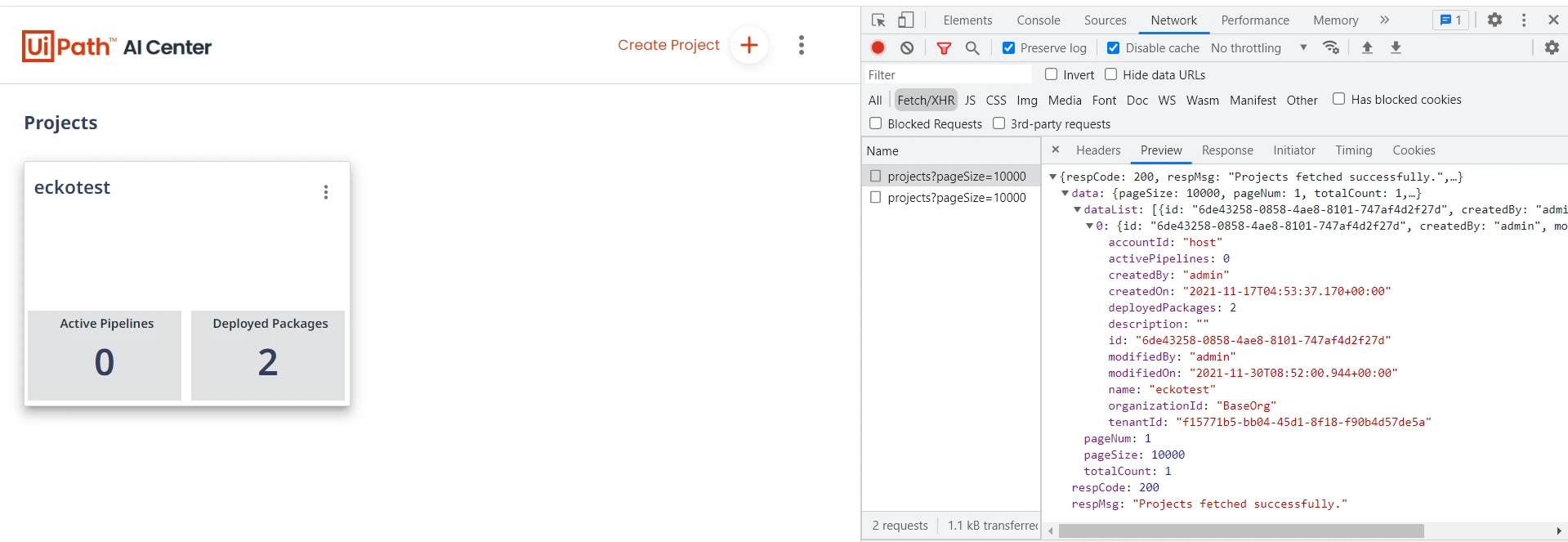Open the header three-dot menu
This screenshot has height=542, width=1568.
802,45
